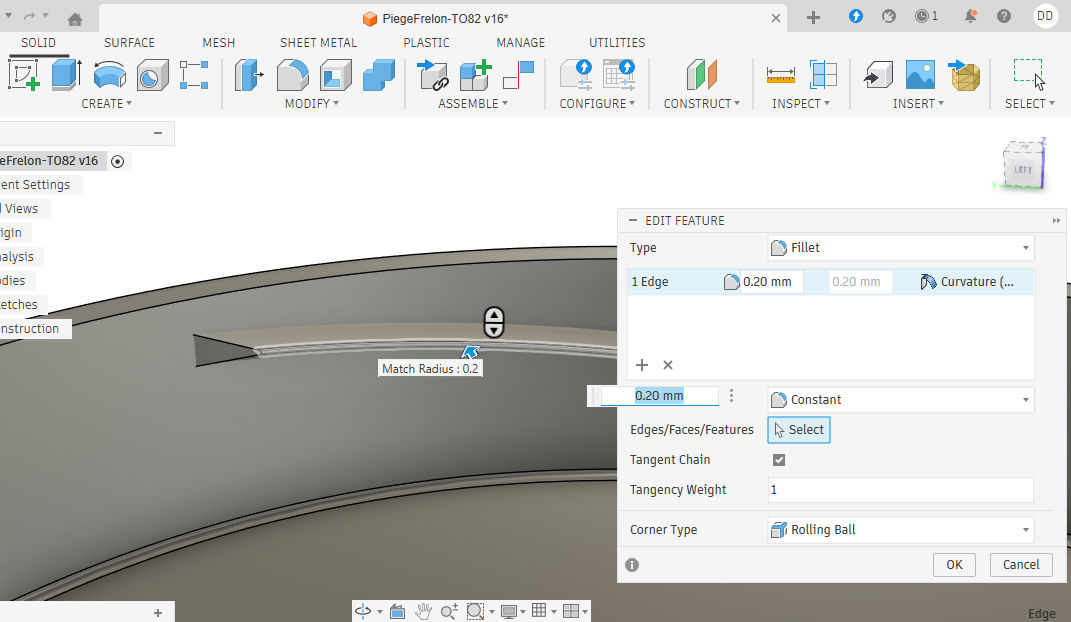
Task: Use the Offset Plane construct tool
Action: (x=702, y=75)
